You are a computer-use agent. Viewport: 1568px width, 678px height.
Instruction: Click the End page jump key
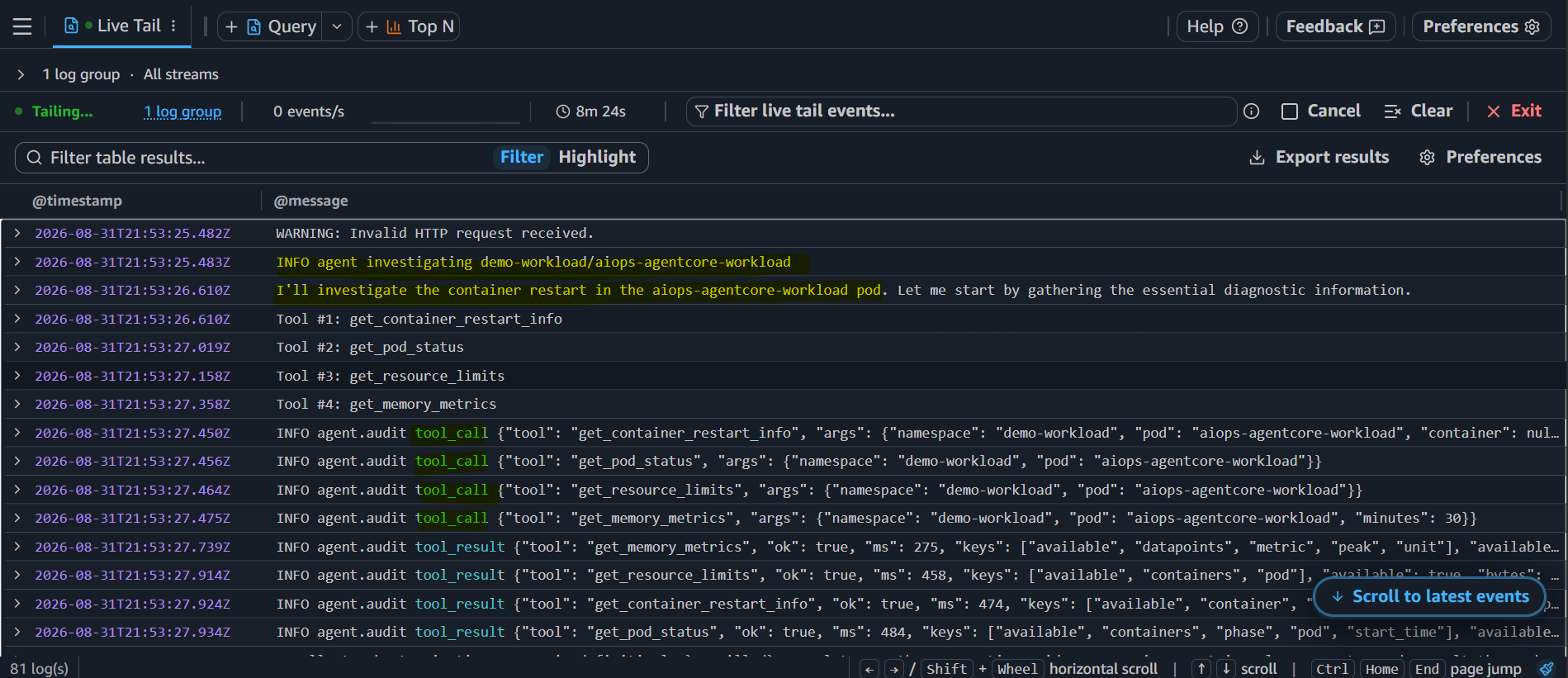click(1427, 669)
